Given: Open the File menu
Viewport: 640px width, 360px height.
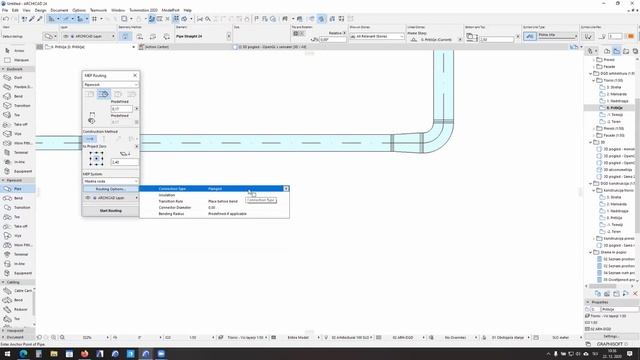Looking at the screenshot, I should 5,10.
